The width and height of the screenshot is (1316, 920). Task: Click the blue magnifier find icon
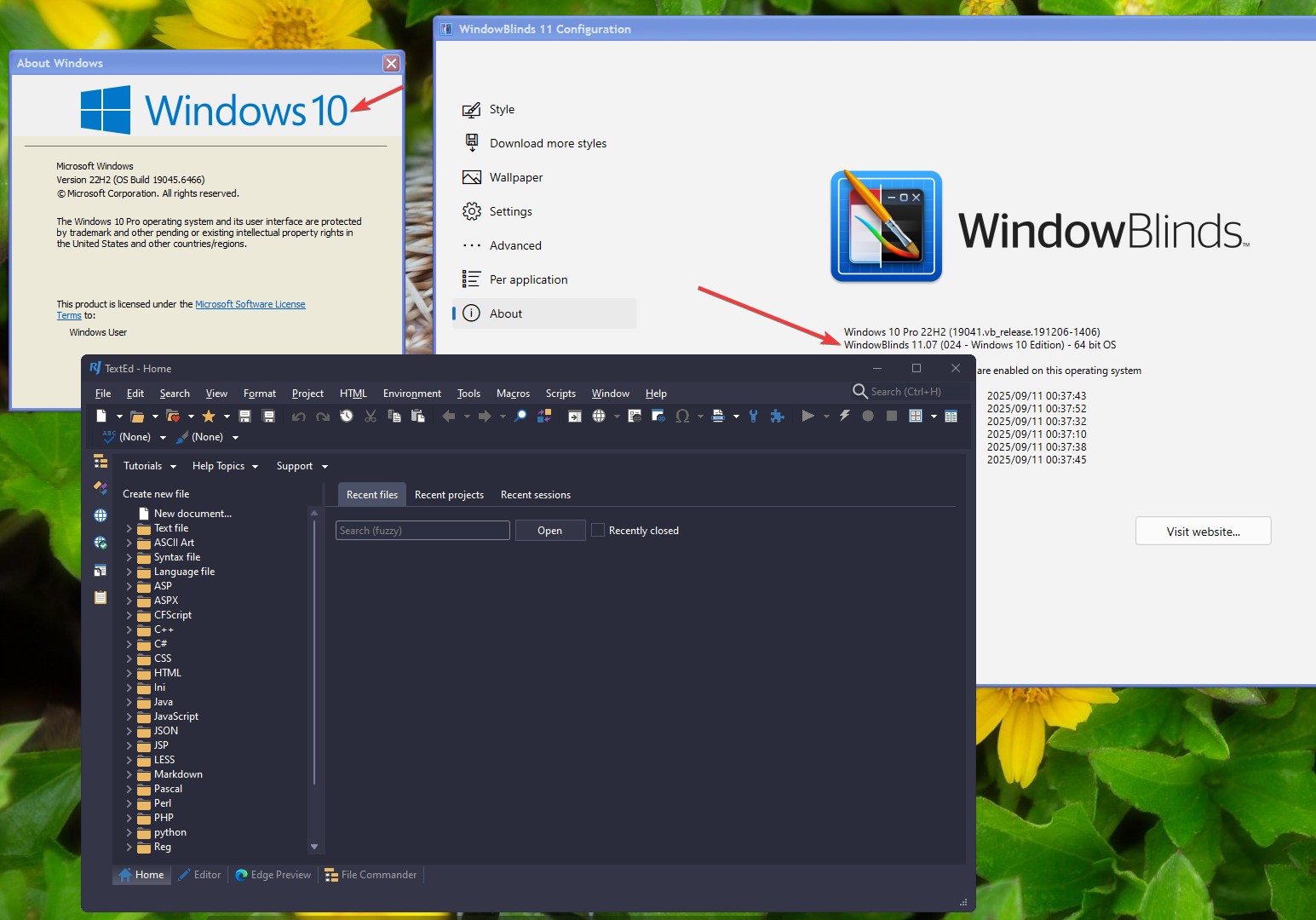(x=520, y=416)
